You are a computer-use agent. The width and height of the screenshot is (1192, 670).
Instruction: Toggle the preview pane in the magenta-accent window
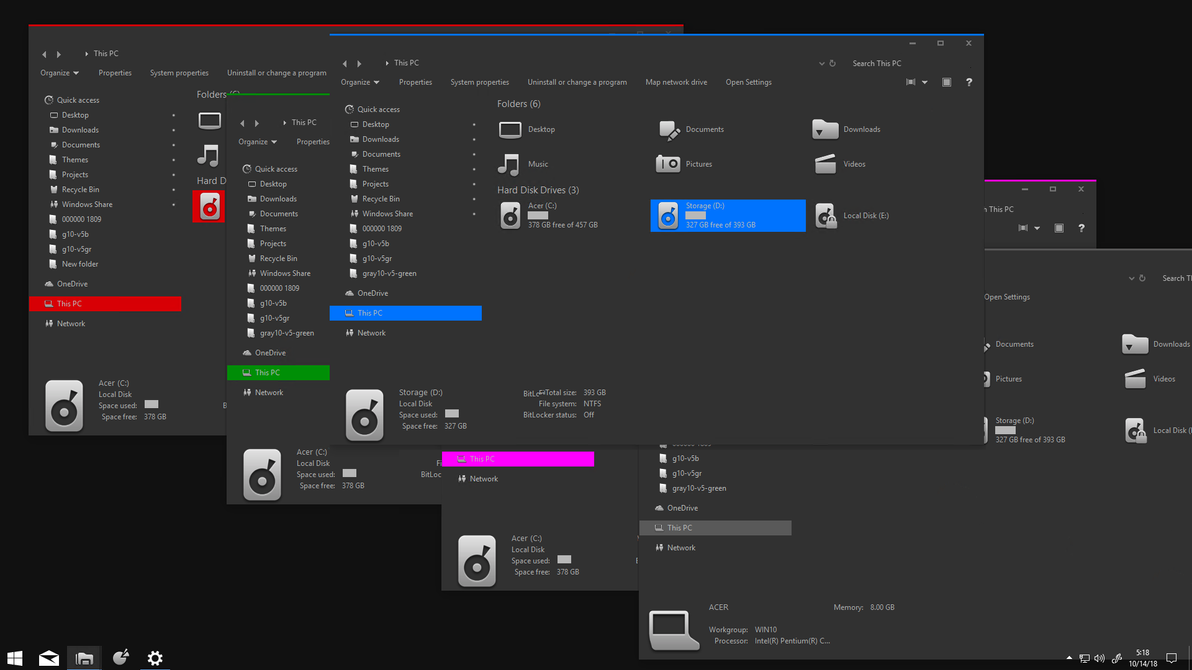(x=1058, y=228)
